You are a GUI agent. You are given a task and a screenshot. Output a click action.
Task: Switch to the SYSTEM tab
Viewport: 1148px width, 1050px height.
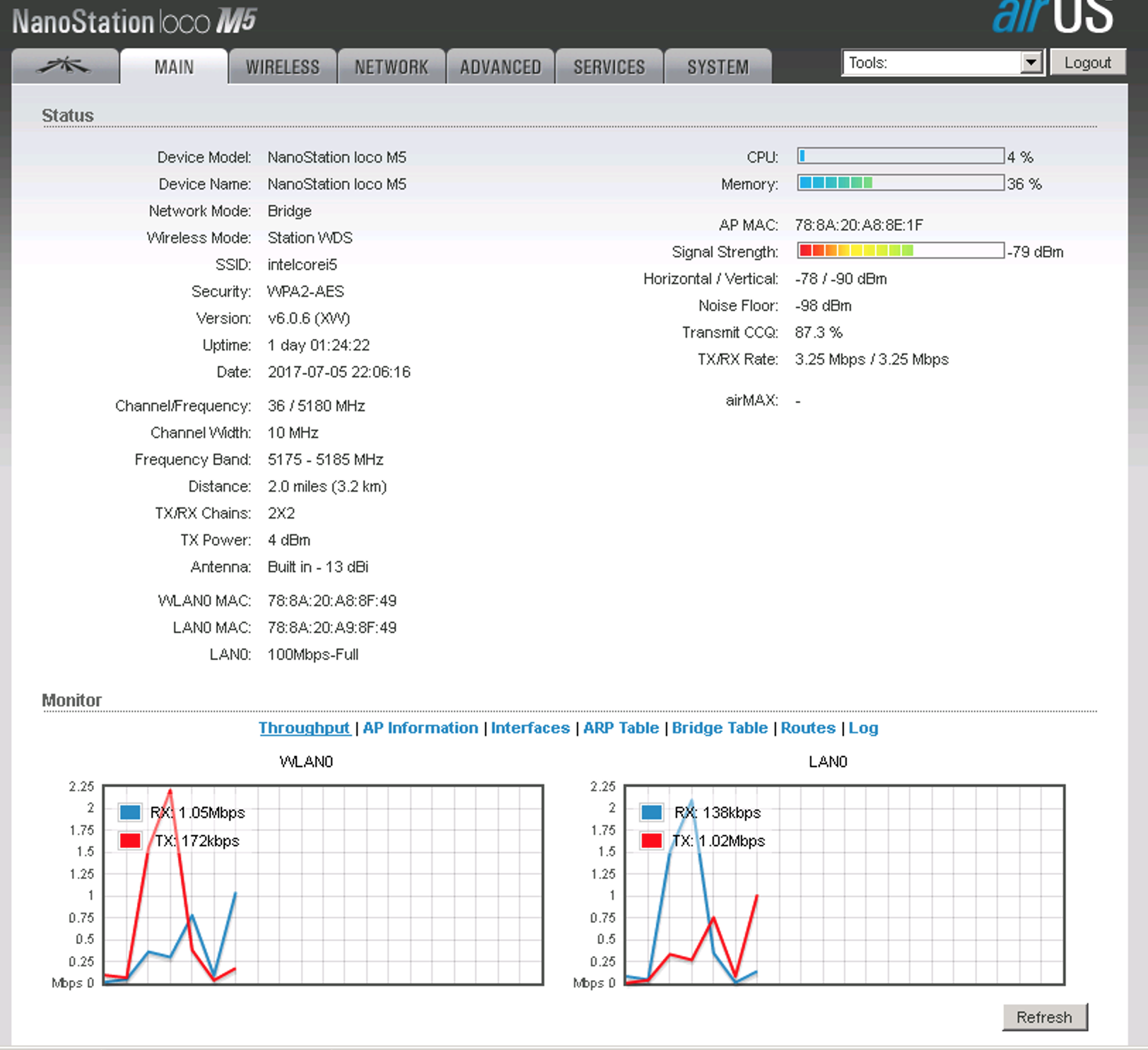pos(717,67)
